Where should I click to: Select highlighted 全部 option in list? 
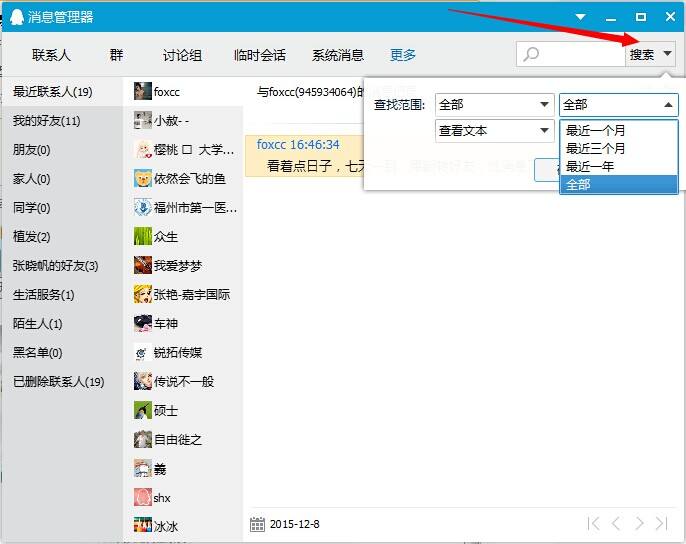click(619, 184)
